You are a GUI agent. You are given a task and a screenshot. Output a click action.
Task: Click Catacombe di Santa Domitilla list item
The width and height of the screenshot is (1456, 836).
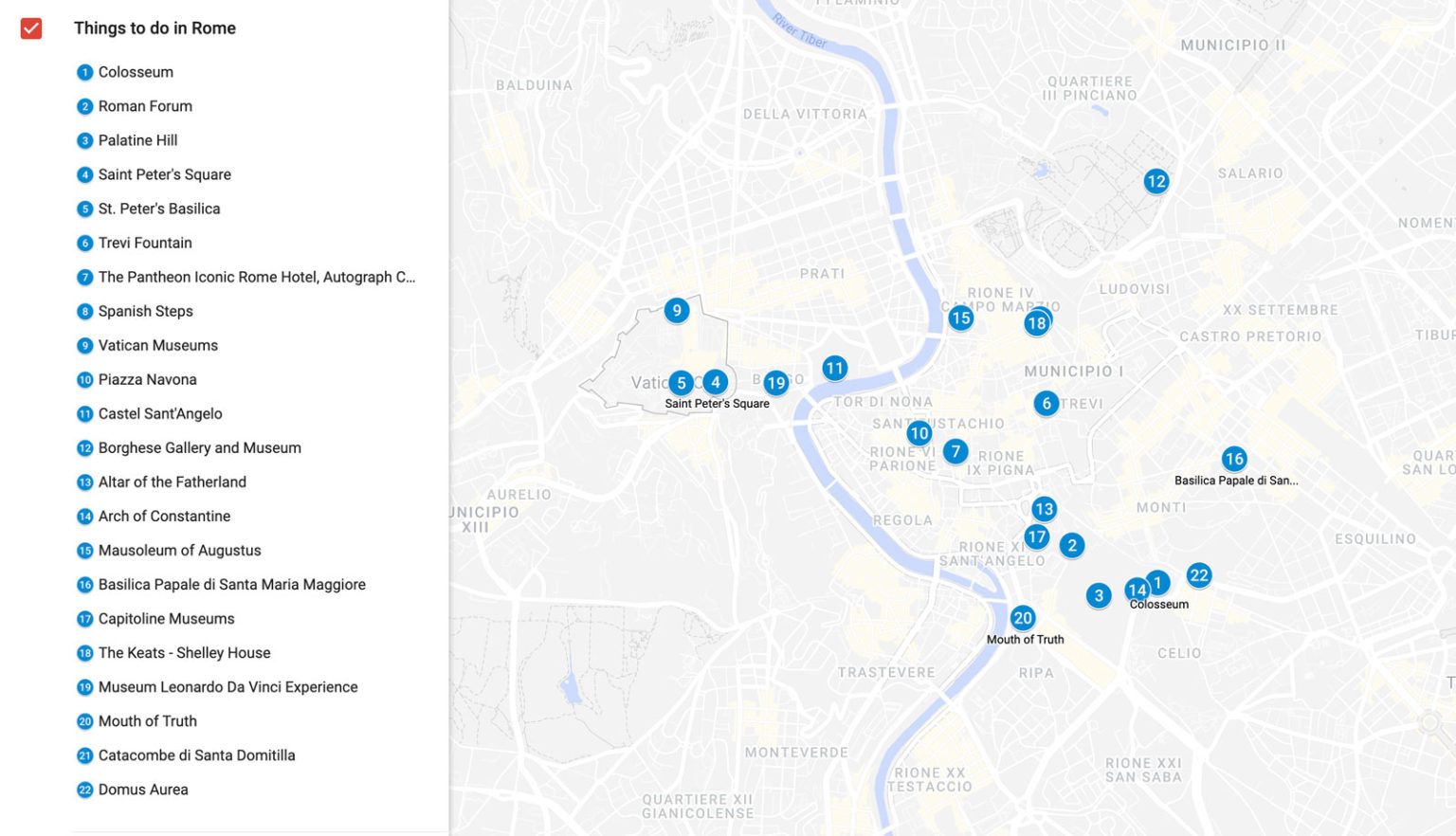196,755
